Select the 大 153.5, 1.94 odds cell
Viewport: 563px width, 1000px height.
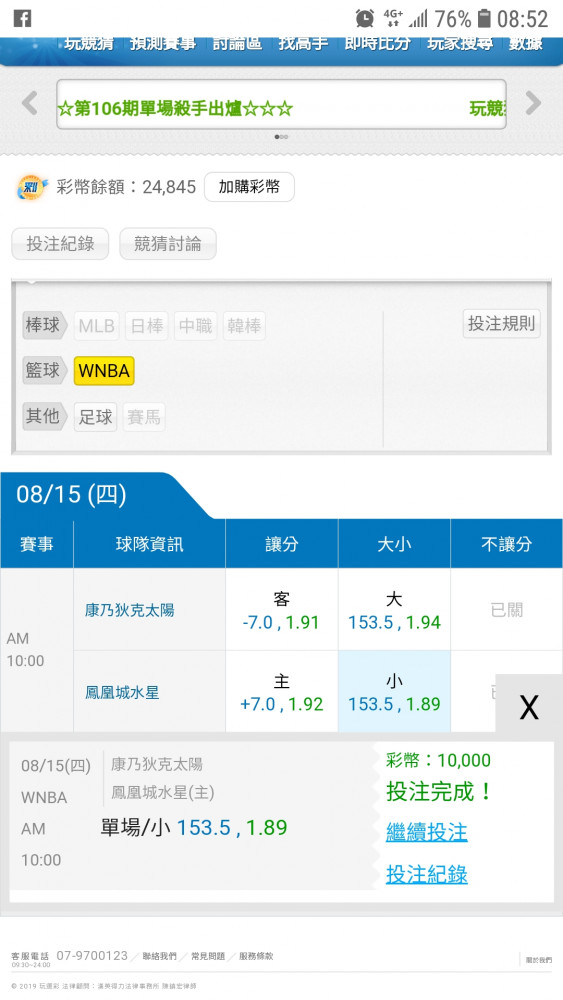[394, 610]
